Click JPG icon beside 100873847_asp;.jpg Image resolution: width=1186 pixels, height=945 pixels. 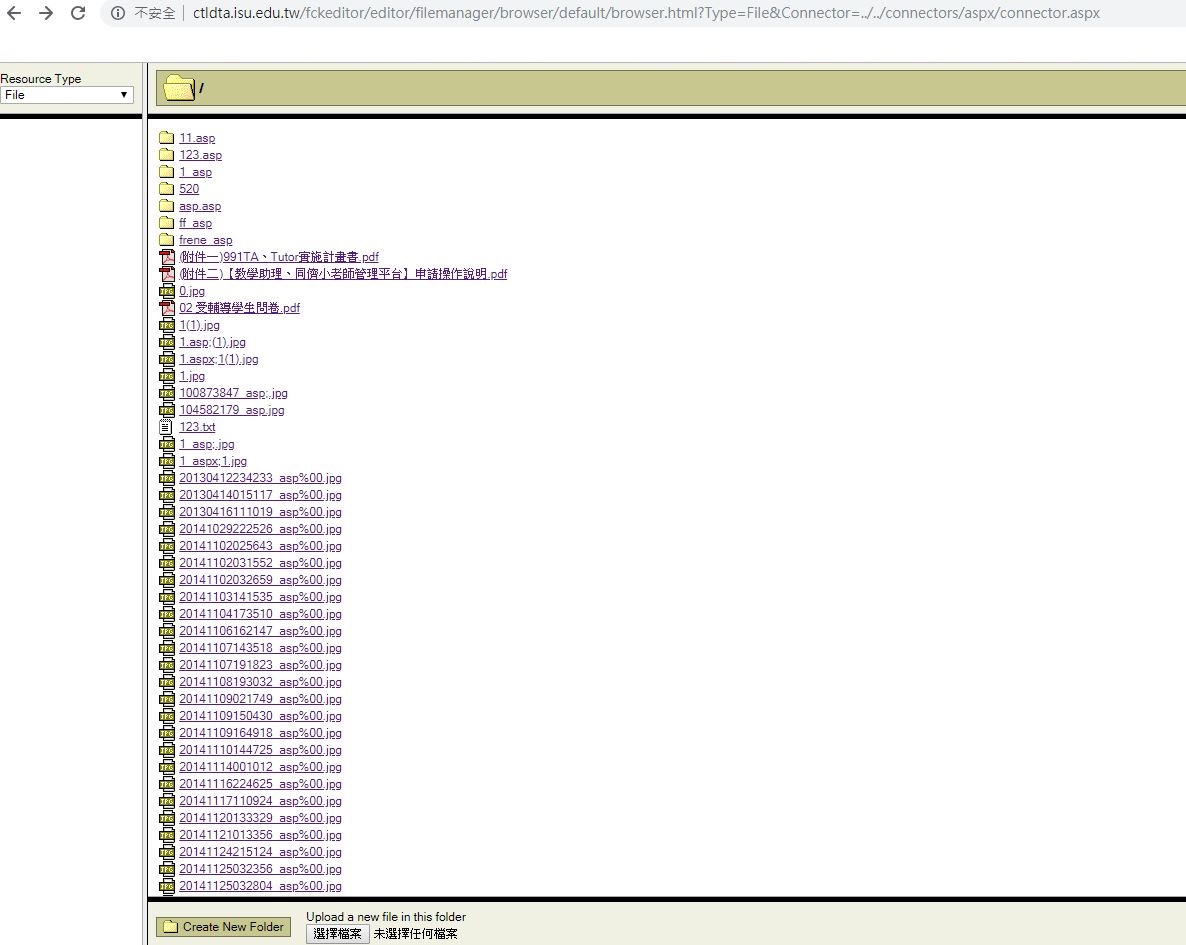[166, 393]
